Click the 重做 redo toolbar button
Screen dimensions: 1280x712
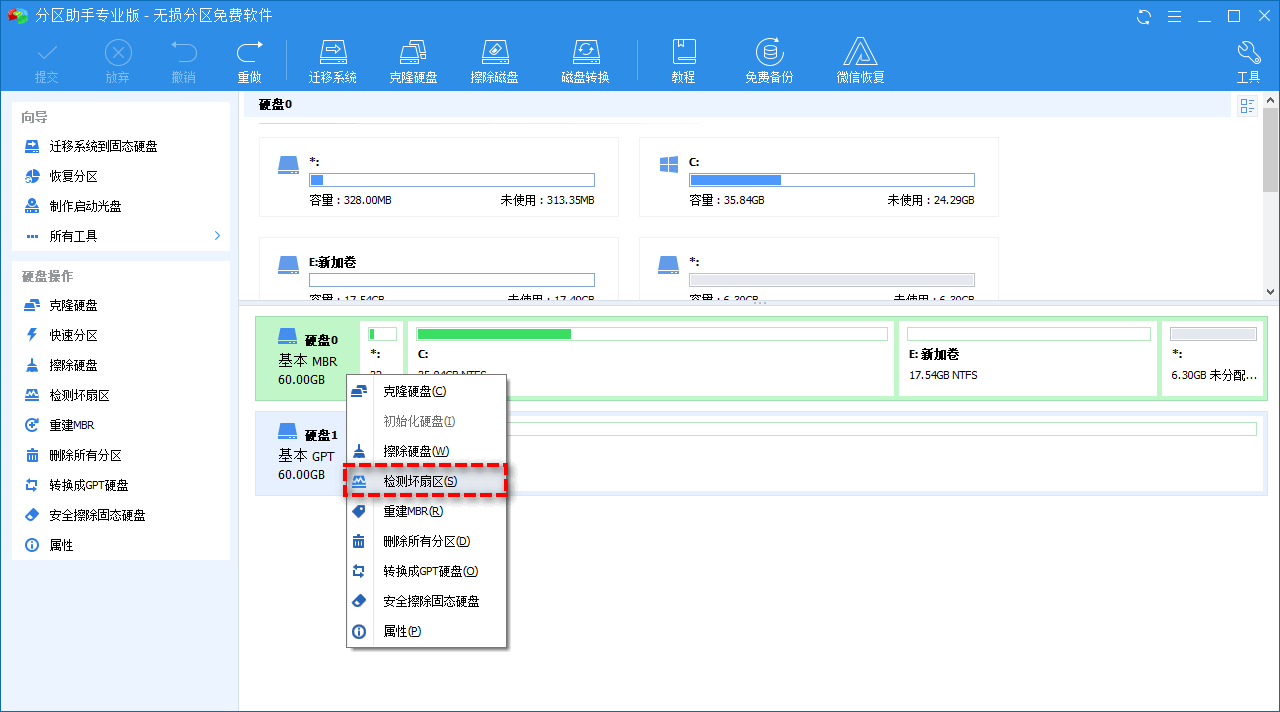click(249, 61)
